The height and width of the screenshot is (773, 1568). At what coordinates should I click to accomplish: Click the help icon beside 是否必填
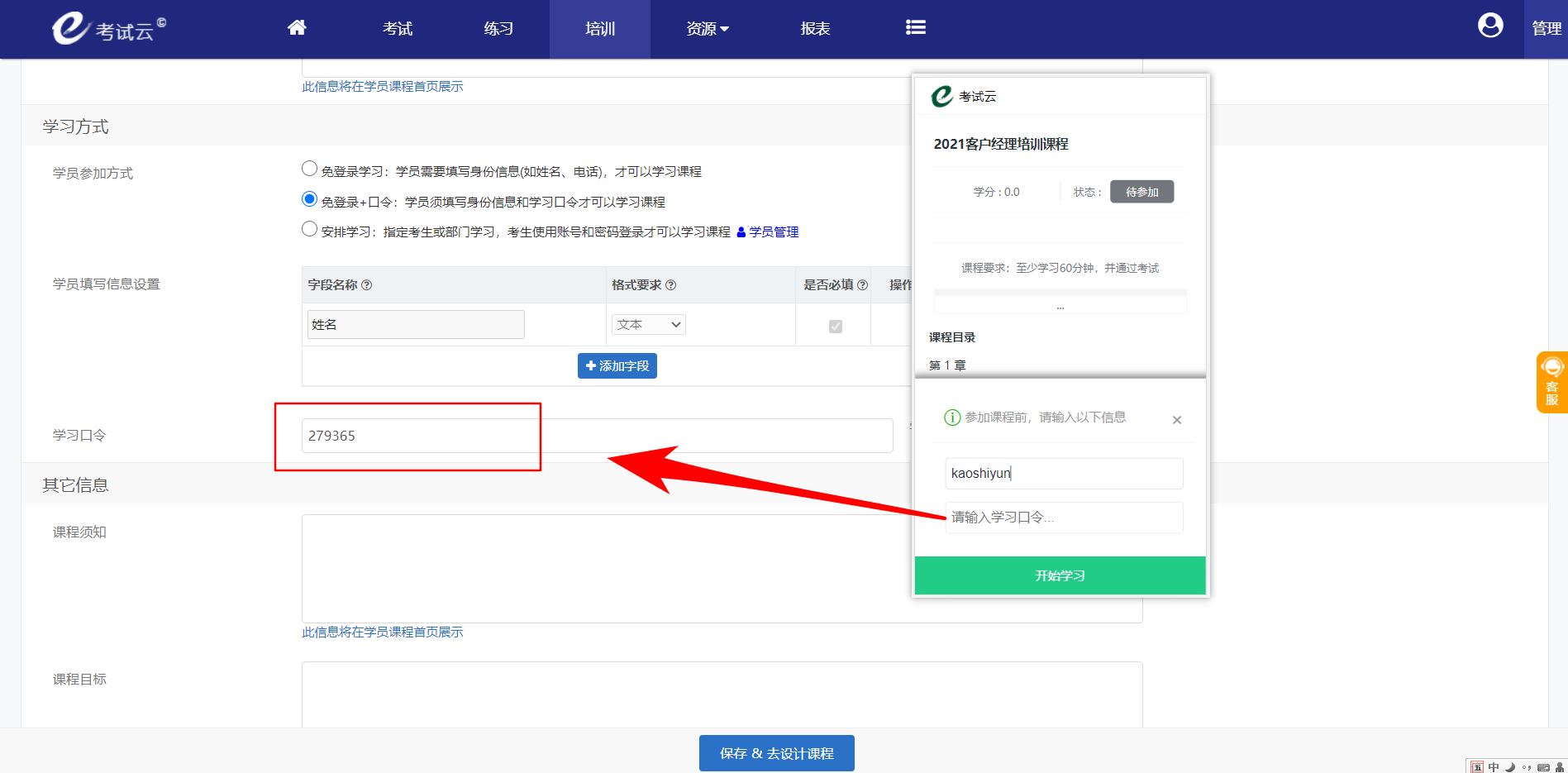coord(862,285)
